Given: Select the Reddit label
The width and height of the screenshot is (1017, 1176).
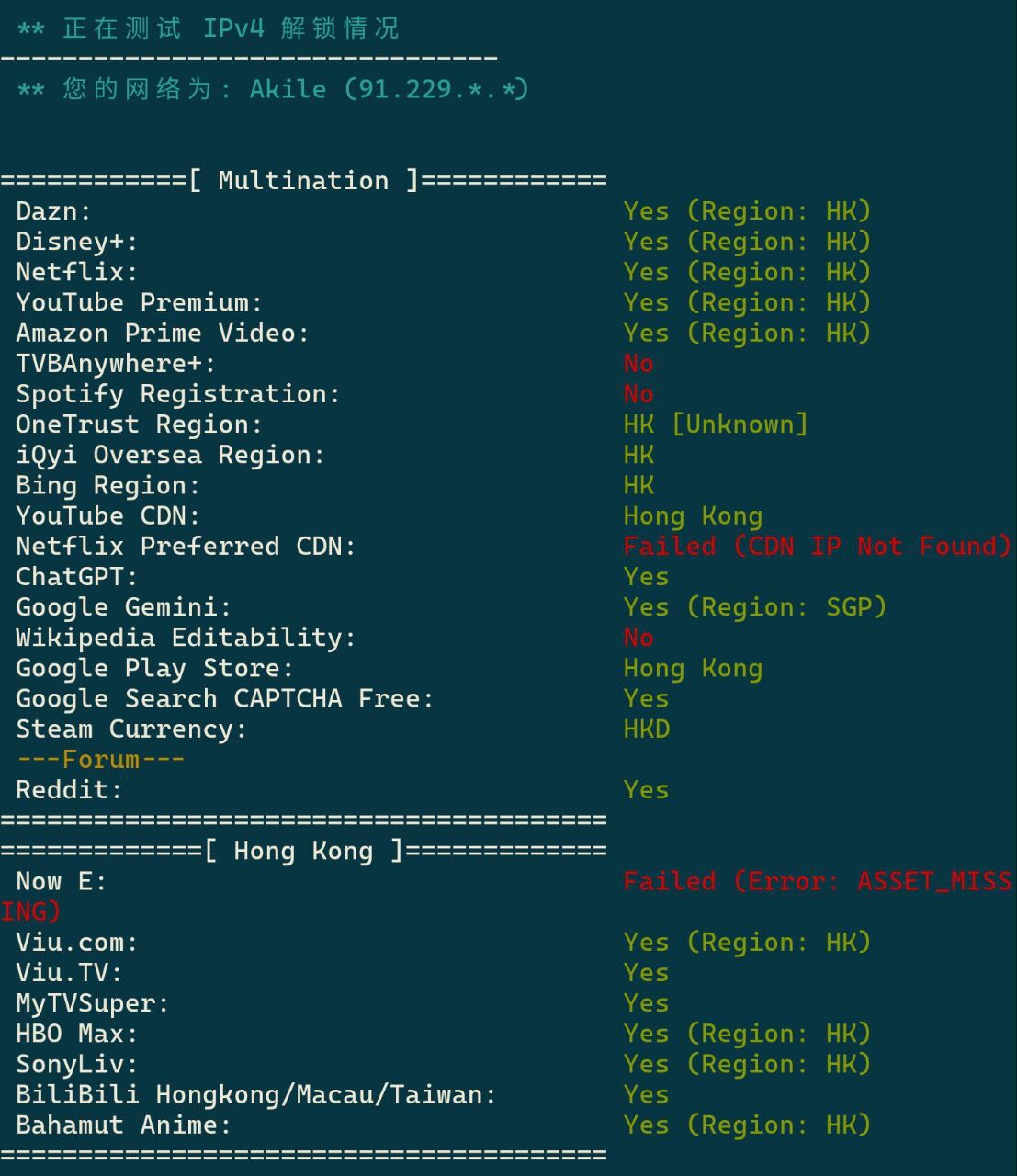Looking at the screenshot, I should tap(69, 790).
